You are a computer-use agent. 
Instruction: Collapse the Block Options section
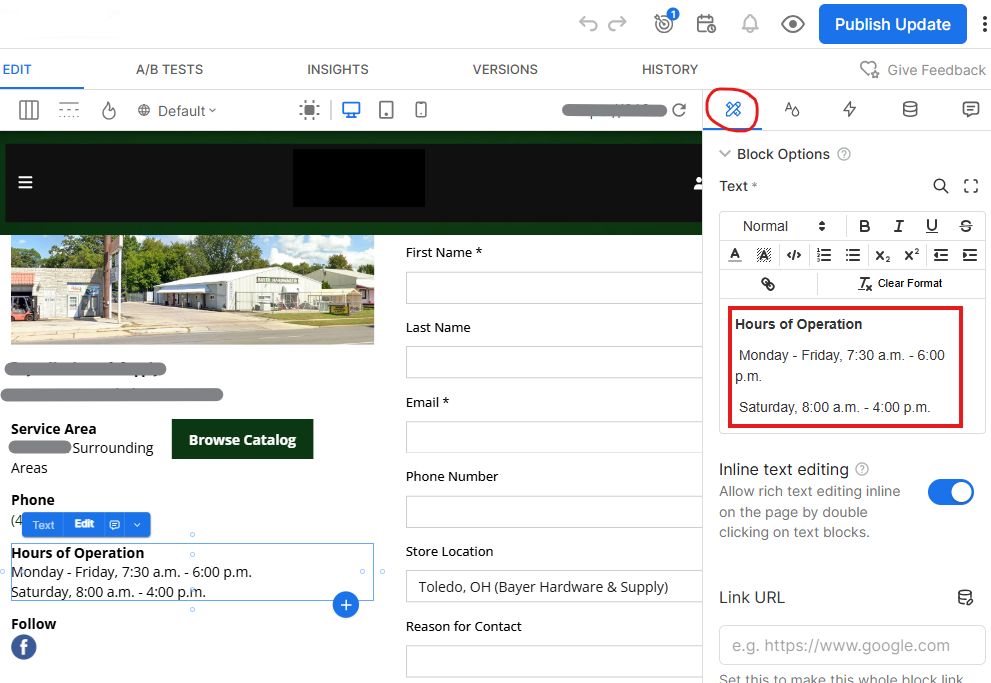pos(725,154)
